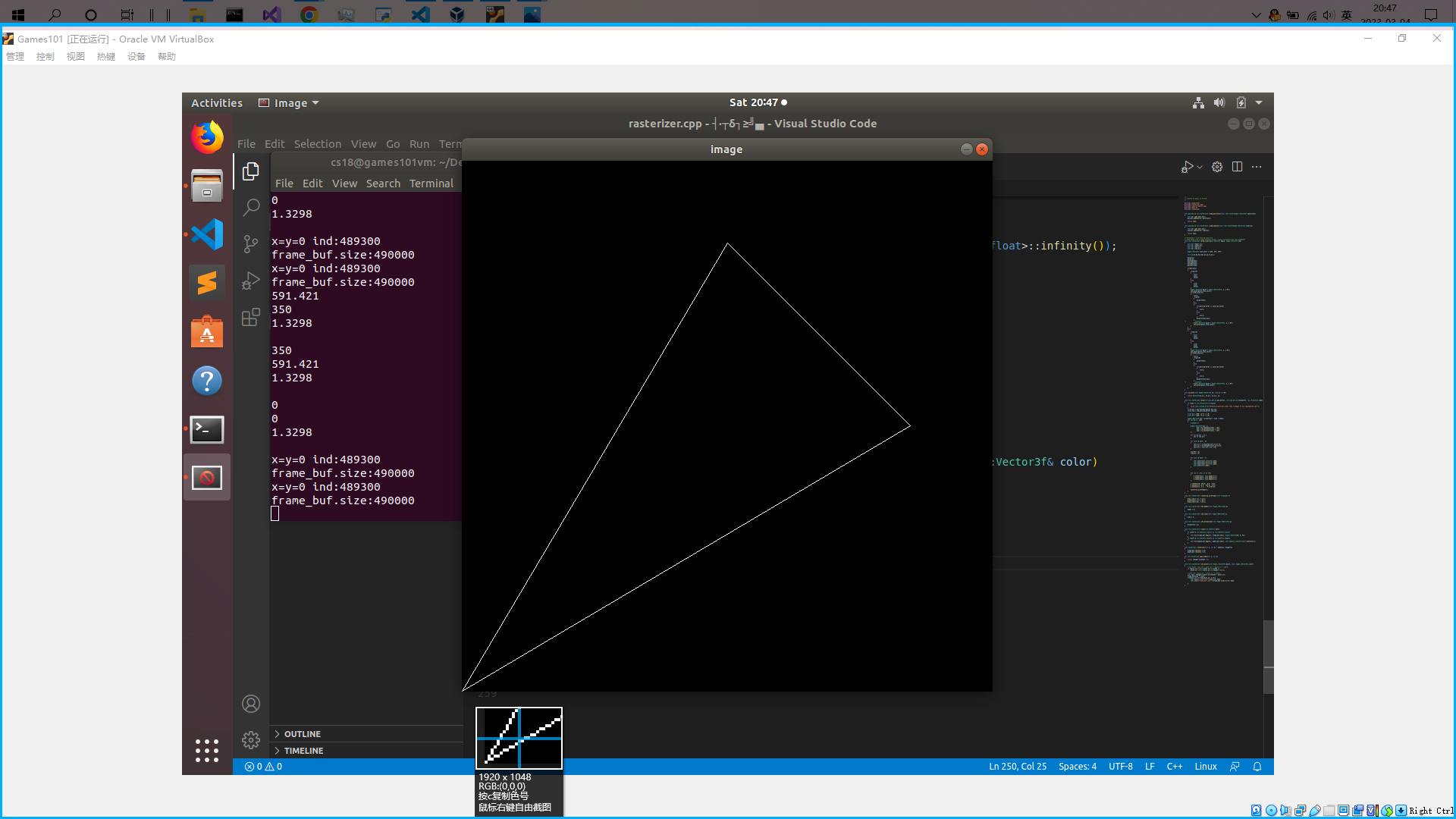
Task: Open the terminal window Search menu
Action: point(383,184)
